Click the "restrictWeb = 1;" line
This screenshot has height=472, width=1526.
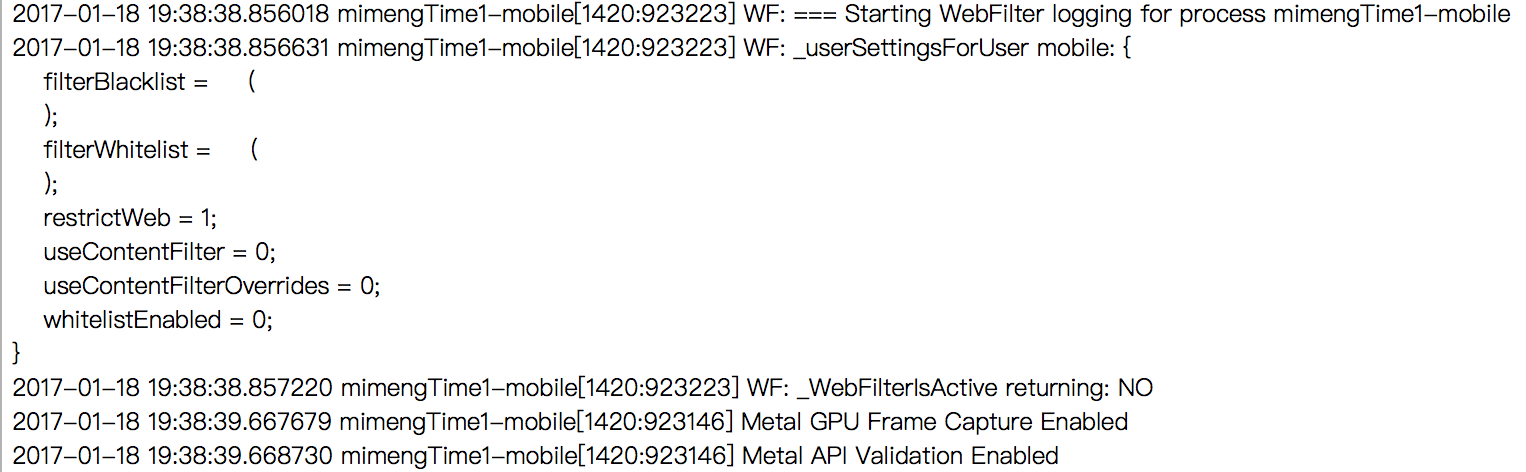coord(129,218)
